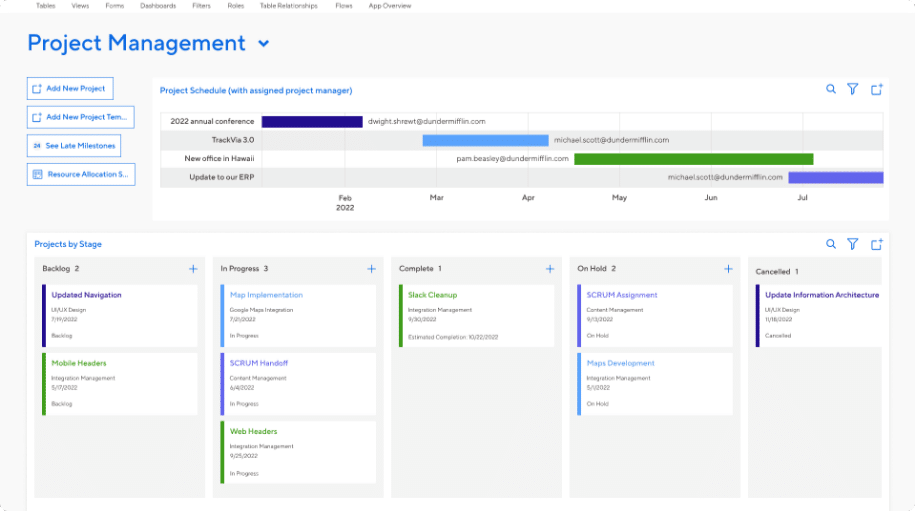
Task: Open the Resource Allocation button
Action: 81,174
